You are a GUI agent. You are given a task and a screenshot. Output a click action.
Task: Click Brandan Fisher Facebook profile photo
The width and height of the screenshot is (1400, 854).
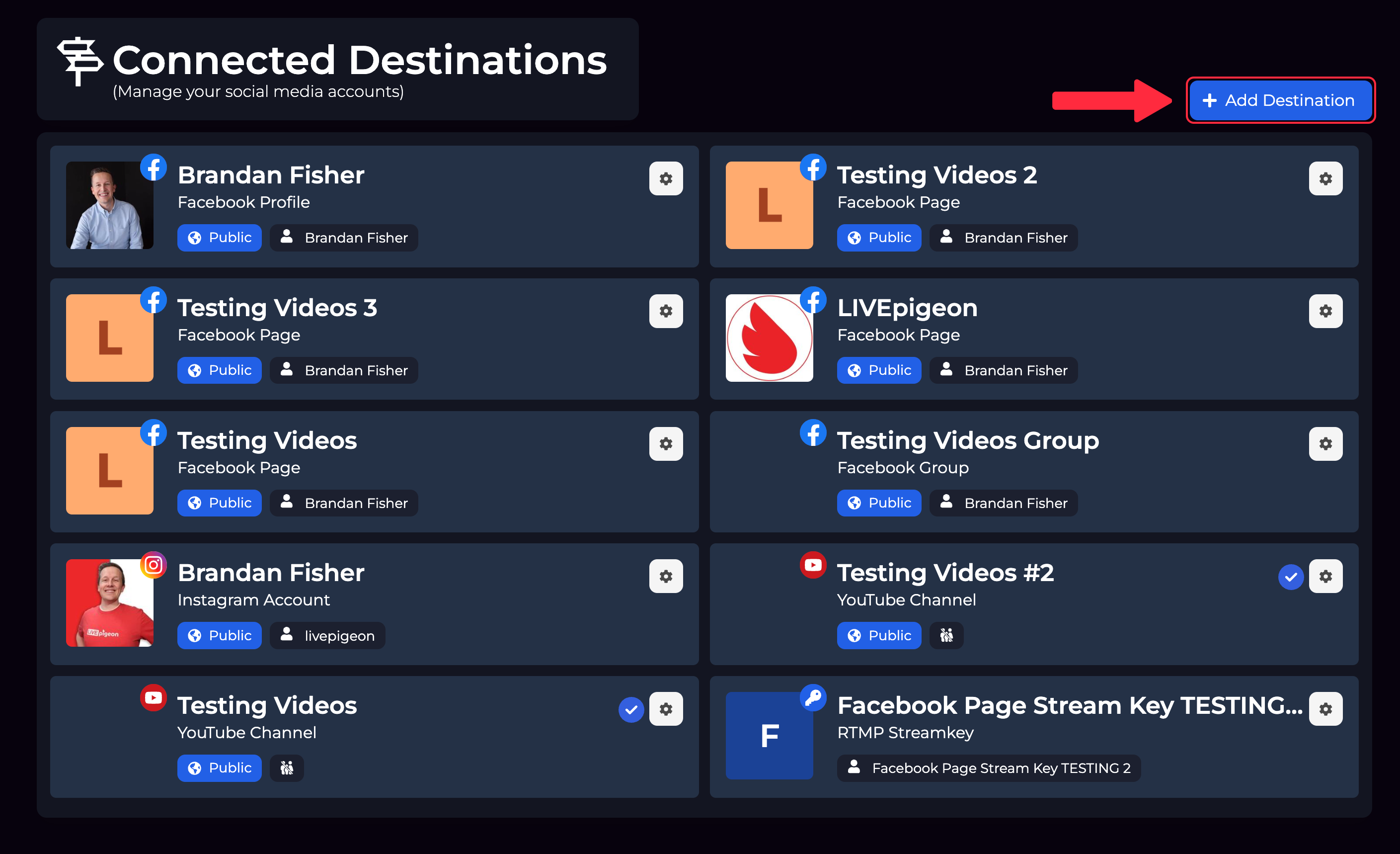(110, 205)
